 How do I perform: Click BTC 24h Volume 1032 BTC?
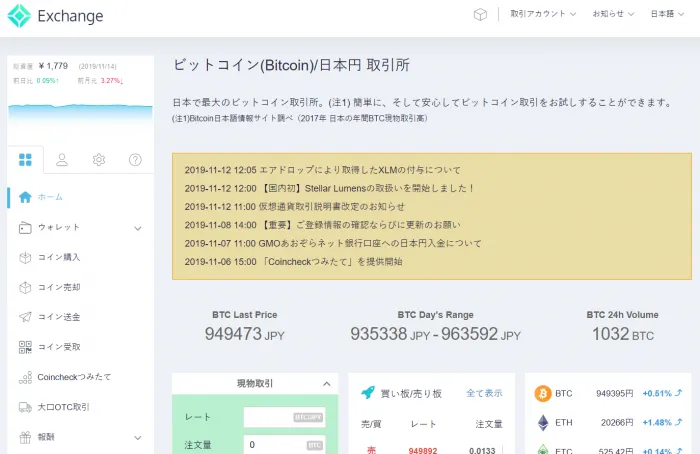pos(623,334)
